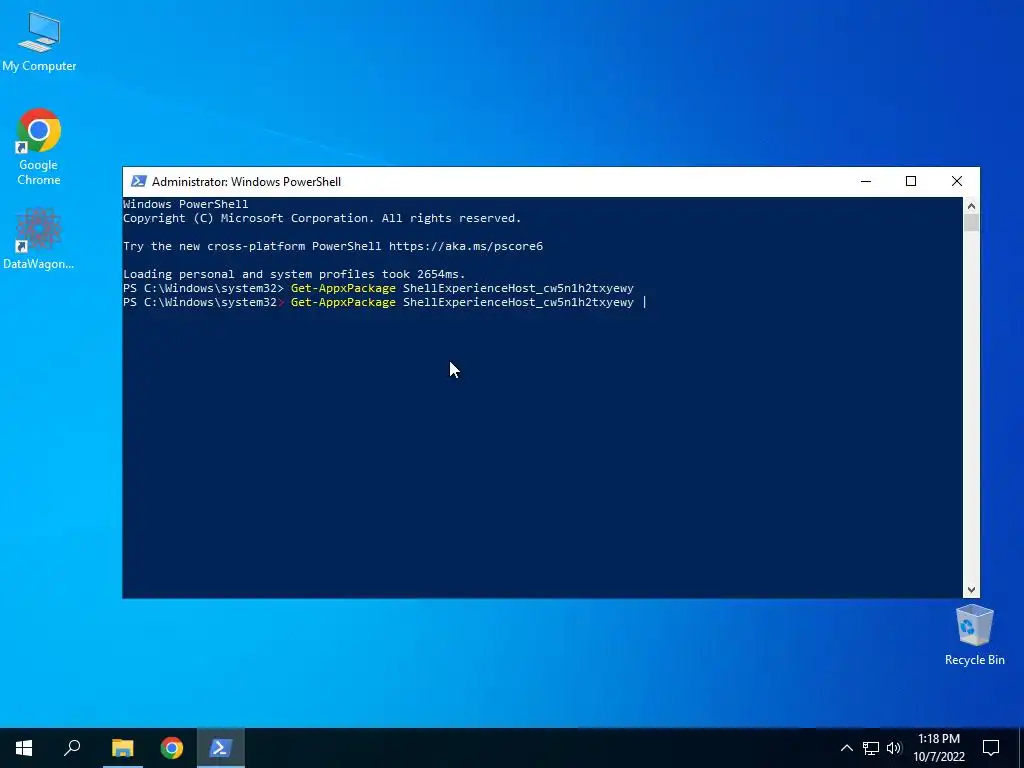Screen dimensions: 1024x768
Task: Open the volume speaker tray icon
Action: coord(894,748)
